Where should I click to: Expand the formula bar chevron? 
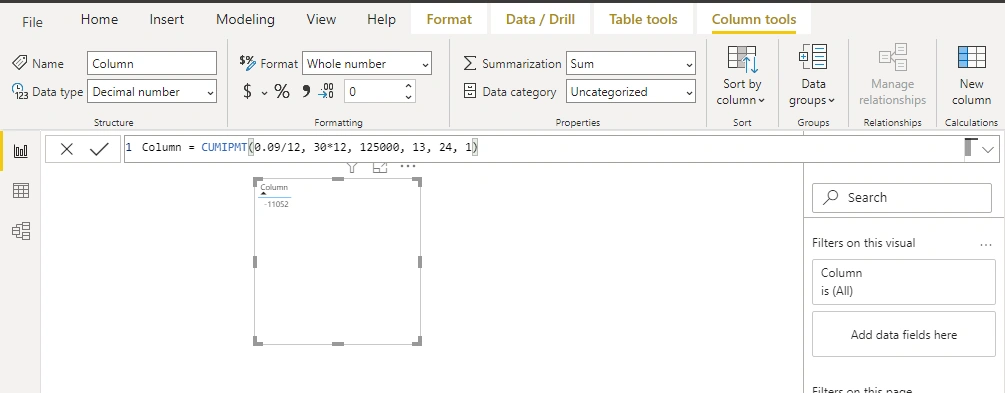988,150
